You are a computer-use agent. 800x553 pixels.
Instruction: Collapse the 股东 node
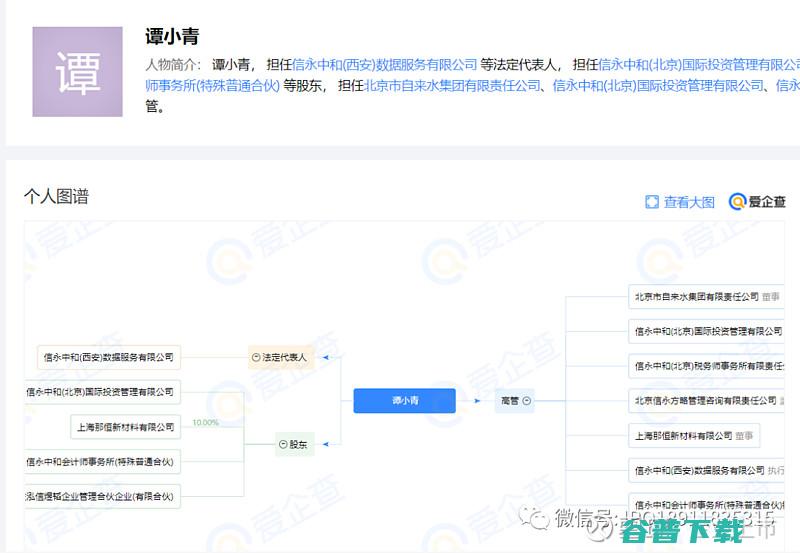pyautogui.click(x=283, y=444)
